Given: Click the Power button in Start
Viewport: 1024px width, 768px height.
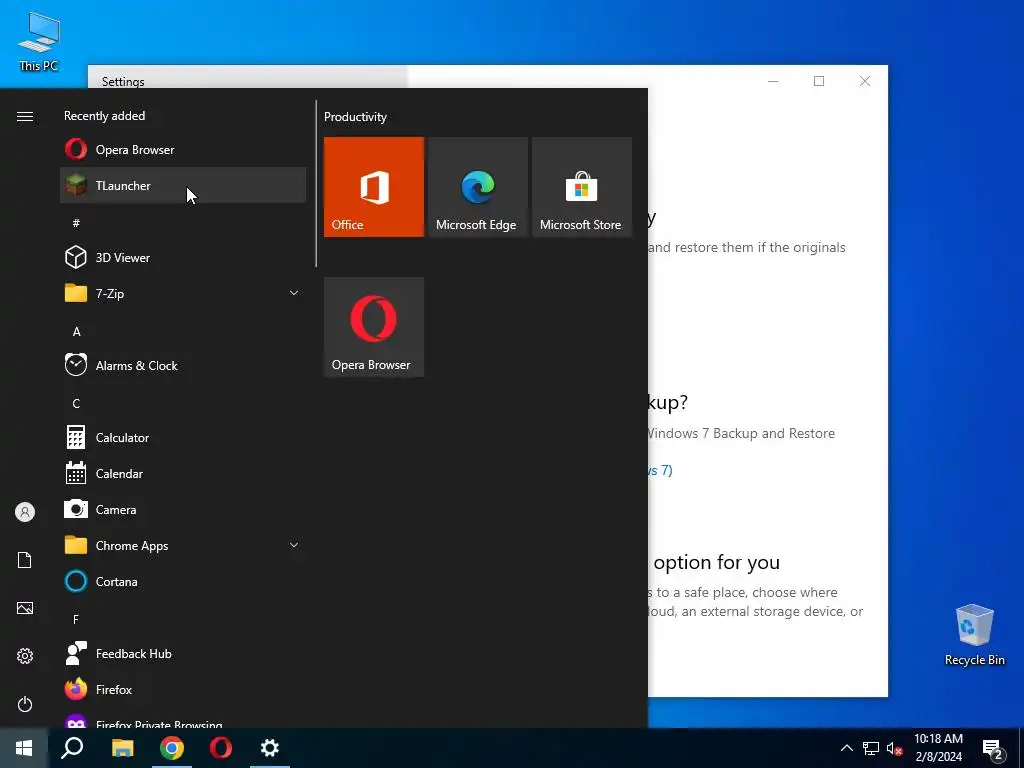Looking at the screenshot, I should click(25, 704).
